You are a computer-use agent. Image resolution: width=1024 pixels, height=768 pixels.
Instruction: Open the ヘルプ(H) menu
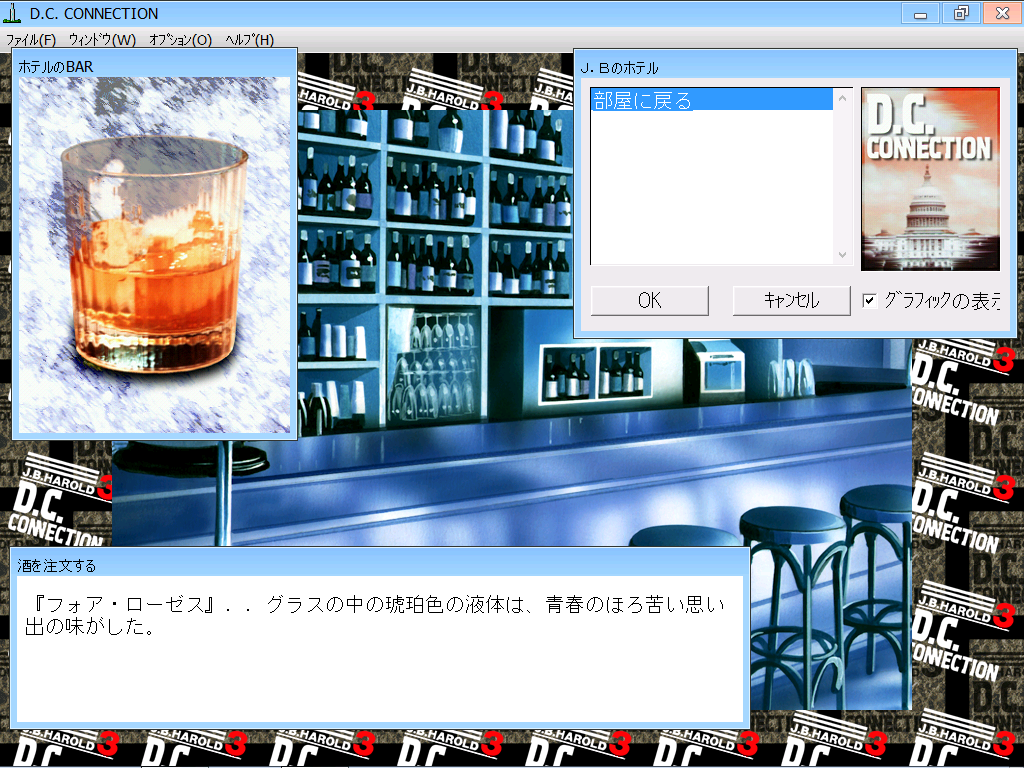pyautogui.click(x=249, y=40)
